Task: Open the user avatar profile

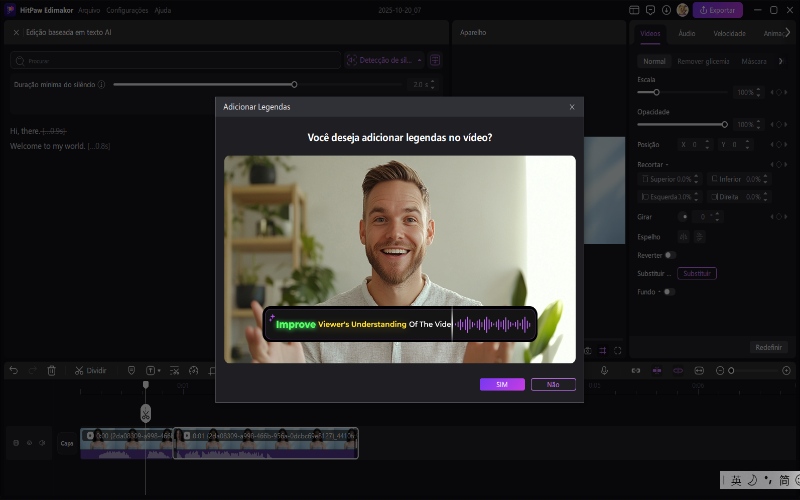Action: [683, 10]
